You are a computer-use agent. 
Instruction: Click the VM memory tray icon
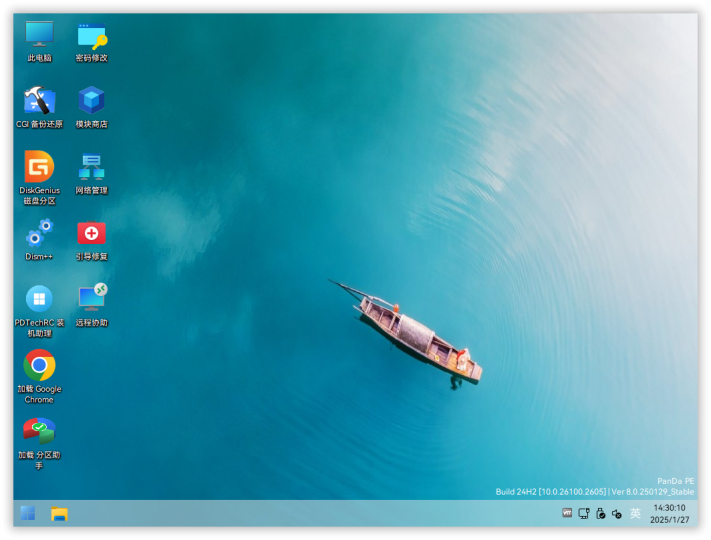[567, 513]
